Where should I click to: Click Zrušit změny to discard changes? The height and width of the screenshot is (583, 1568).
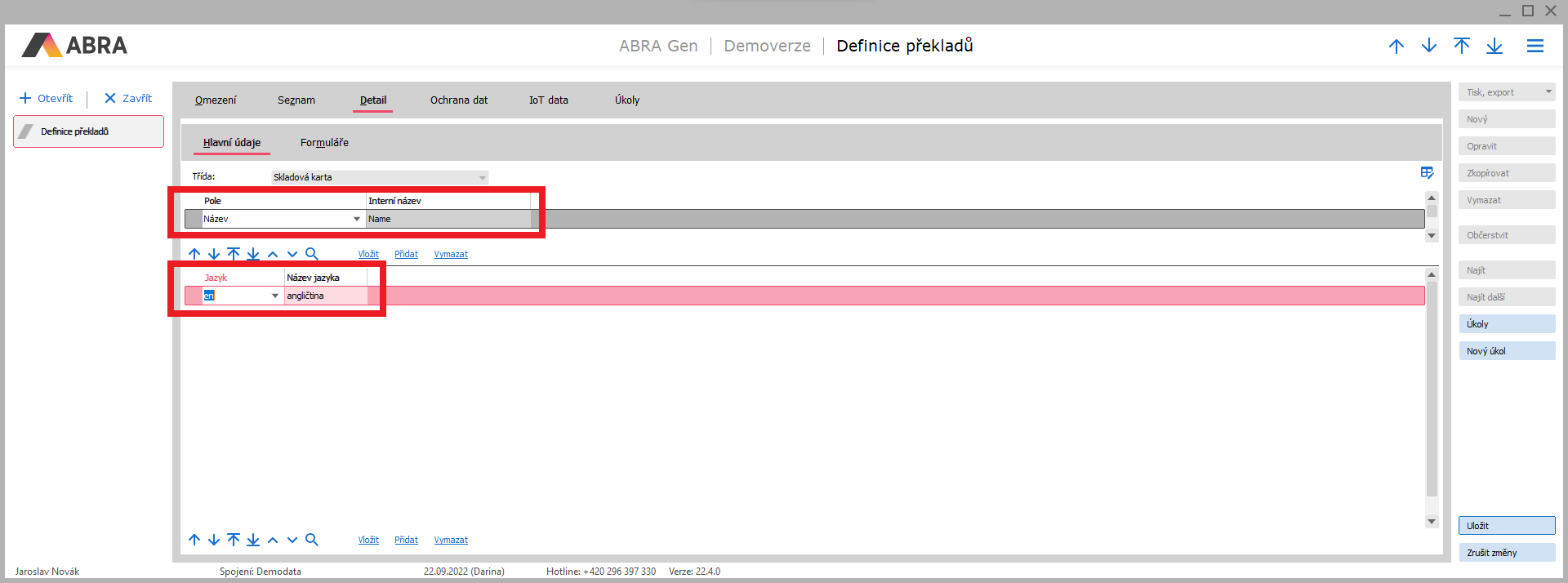pos(1507,553)
